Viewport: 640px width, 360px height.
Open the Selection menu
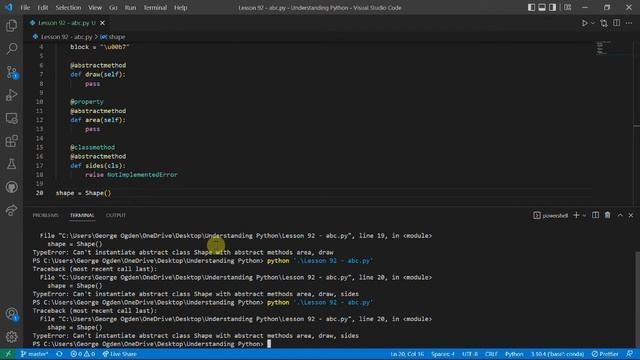click(68, 7)
